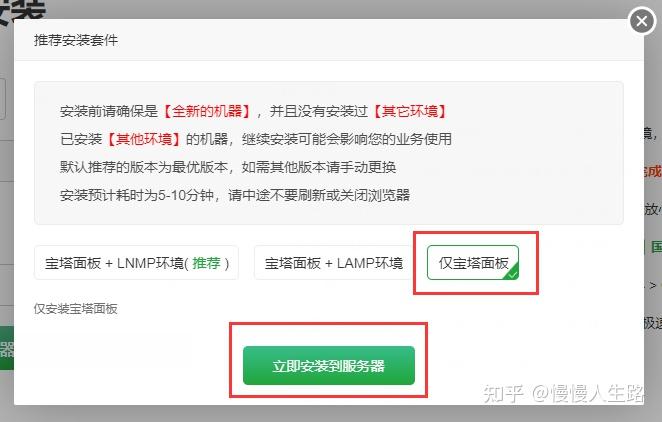Close the 推荐安装套件 dialog with X icon
This screenshot has height=422, width=662.
point(642,20)
